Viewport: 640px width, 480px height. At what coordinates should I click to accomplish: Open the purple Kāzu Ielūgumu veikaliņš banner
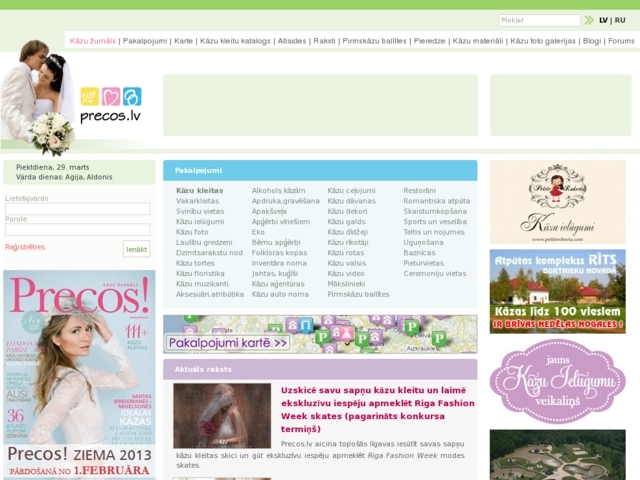558,381
